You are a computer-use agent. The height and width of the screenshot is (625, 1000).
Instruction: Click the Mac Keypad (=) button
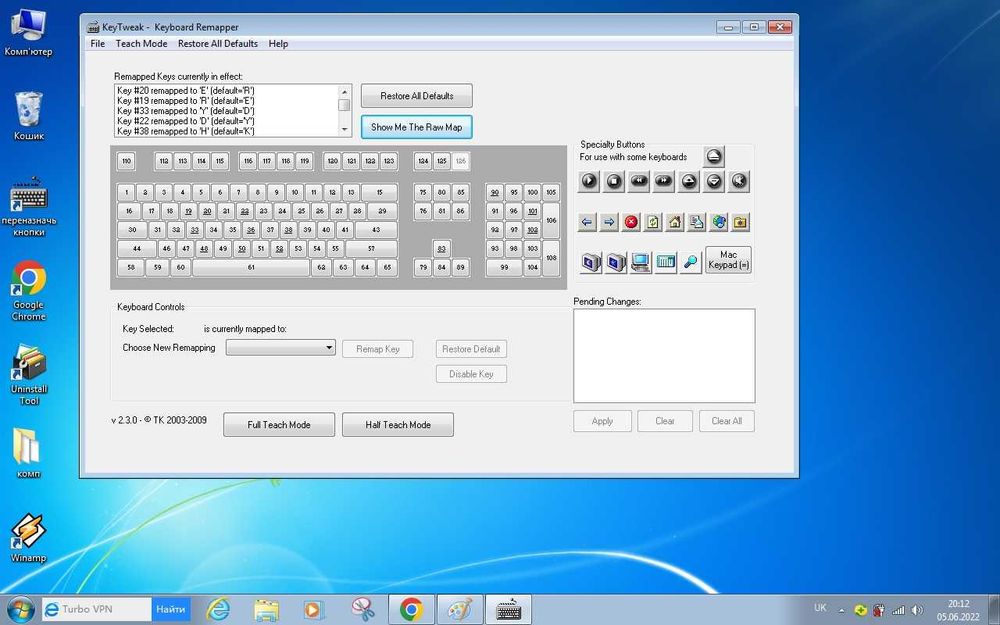[x=728, y=260]
